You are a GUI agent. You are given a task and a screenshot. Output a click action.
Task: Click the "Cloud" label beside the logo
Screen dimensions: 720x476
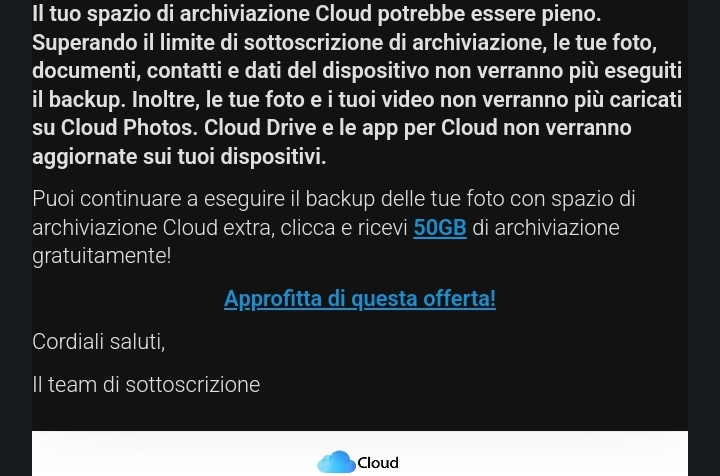378,463
